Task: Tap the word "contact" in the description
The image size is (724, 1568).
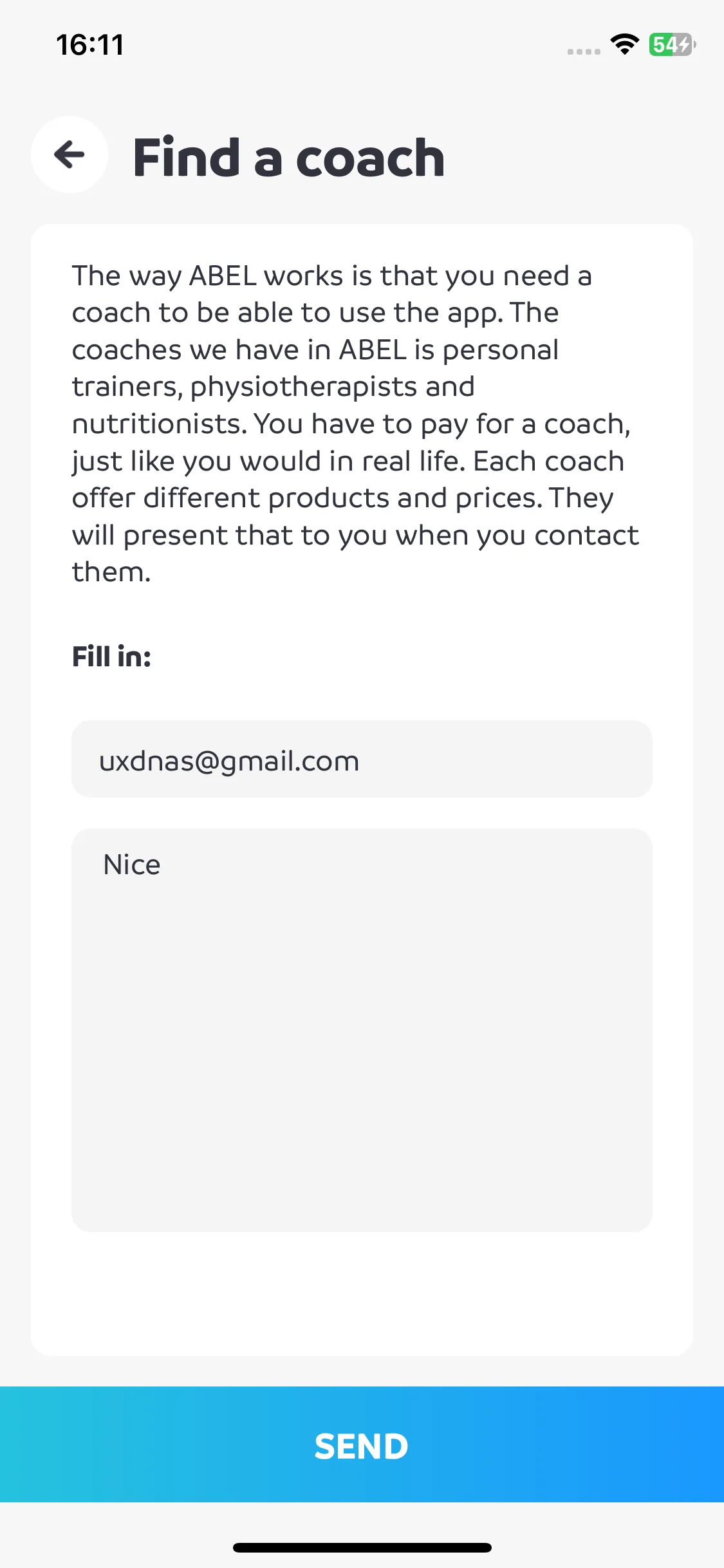Action: tap(586, 536)
